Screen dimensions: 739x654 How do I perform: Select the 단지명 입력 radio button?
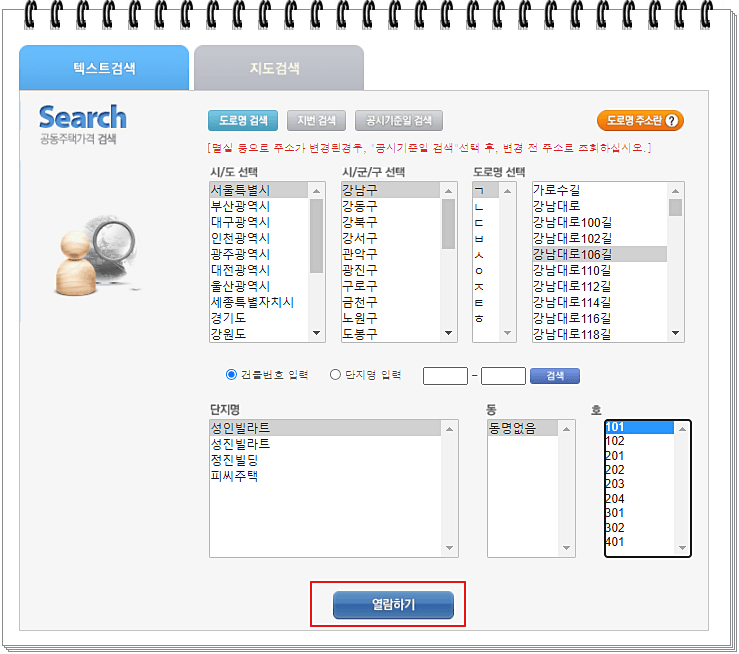point(335,375)
